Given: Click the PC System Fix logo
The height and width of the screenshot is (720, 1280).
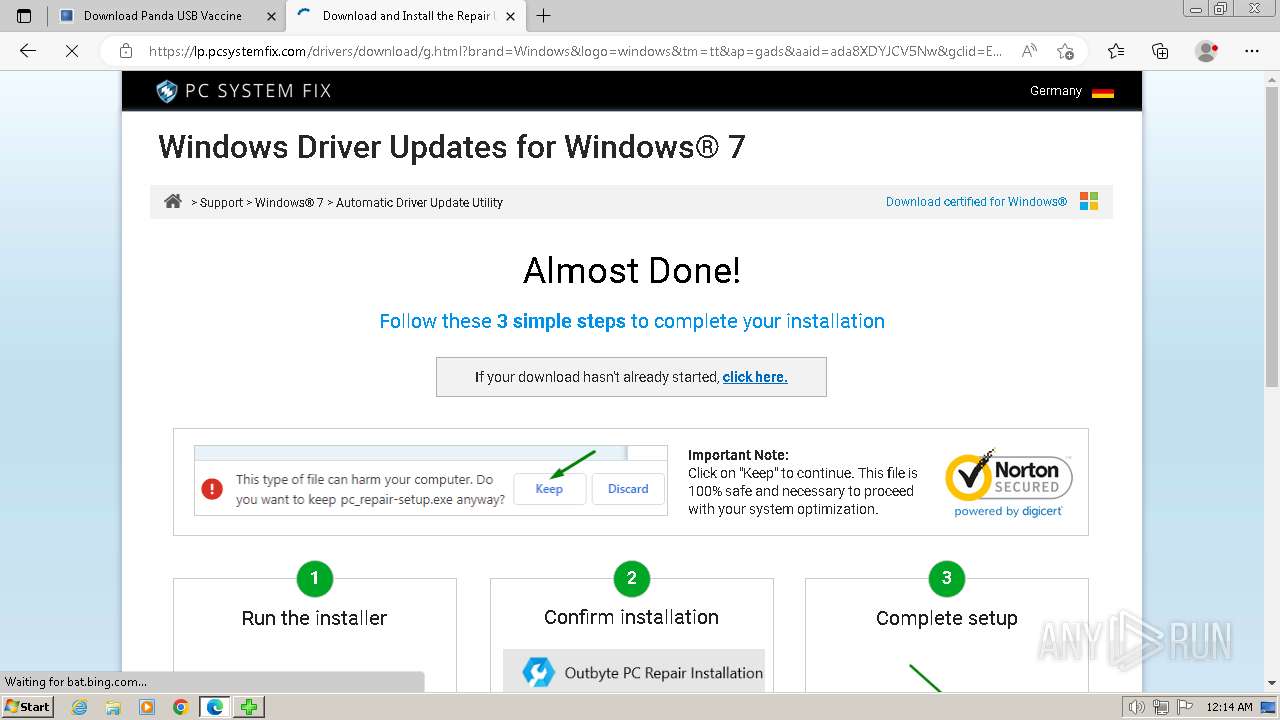Looking at the screenshot, I should 243,91.
